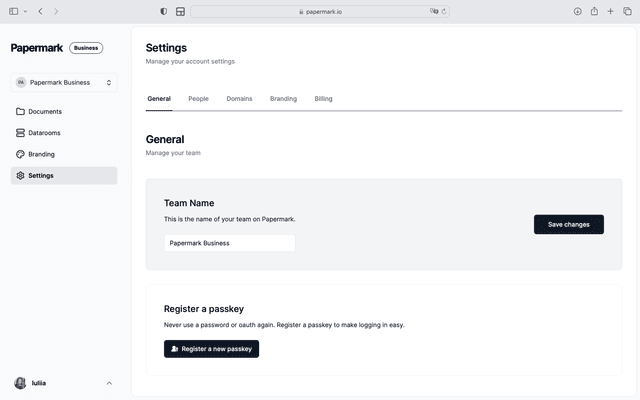Click the tab layout icon beside address bar

point(180,11)
